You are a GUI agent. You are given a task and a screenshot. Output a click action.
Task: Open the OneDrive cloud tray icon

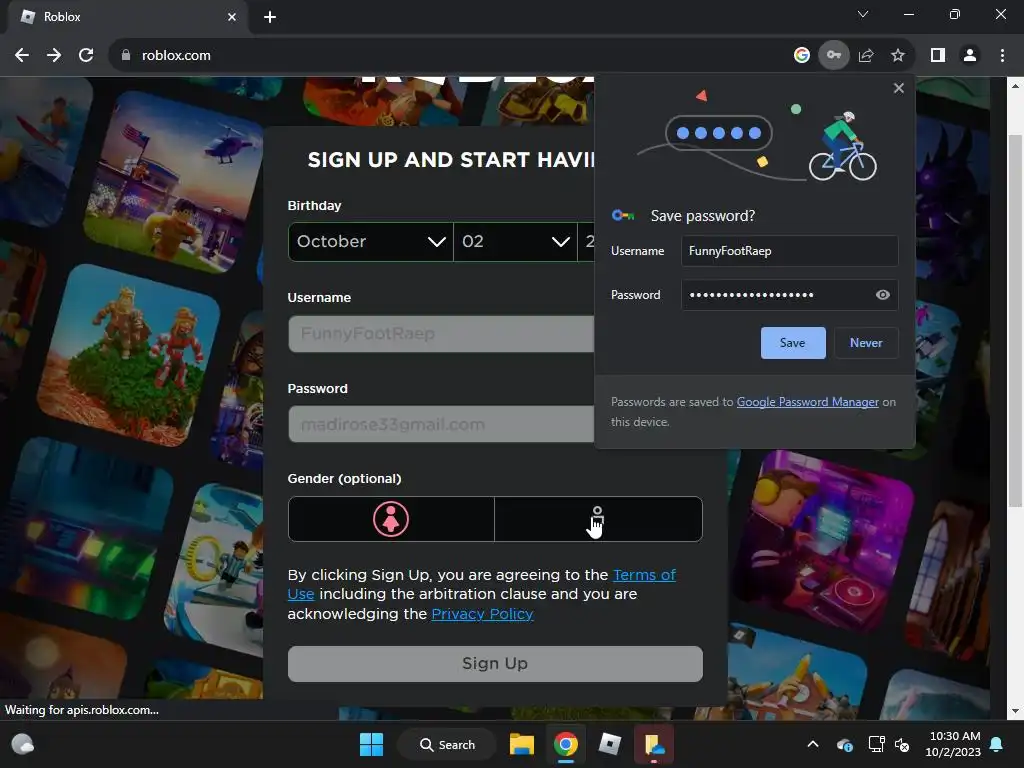click(x=844, y=744)
